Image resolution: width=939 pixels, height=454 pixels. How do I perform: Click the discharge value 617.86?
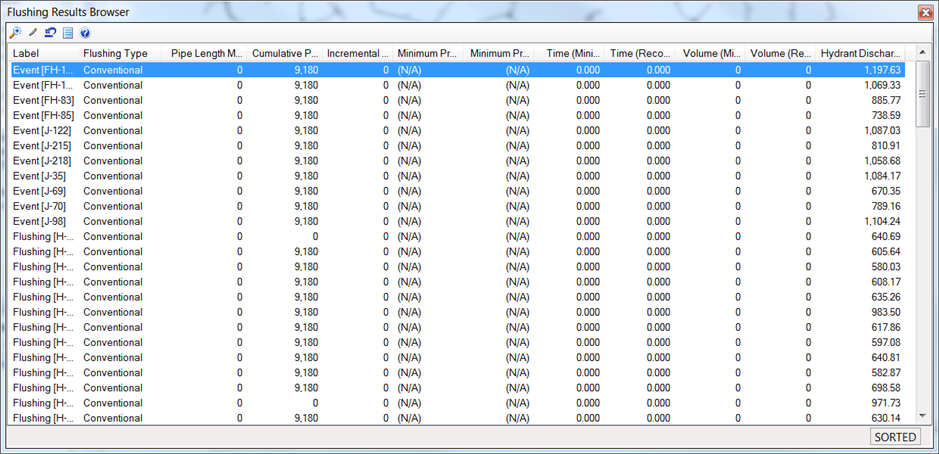pos(886,327)
